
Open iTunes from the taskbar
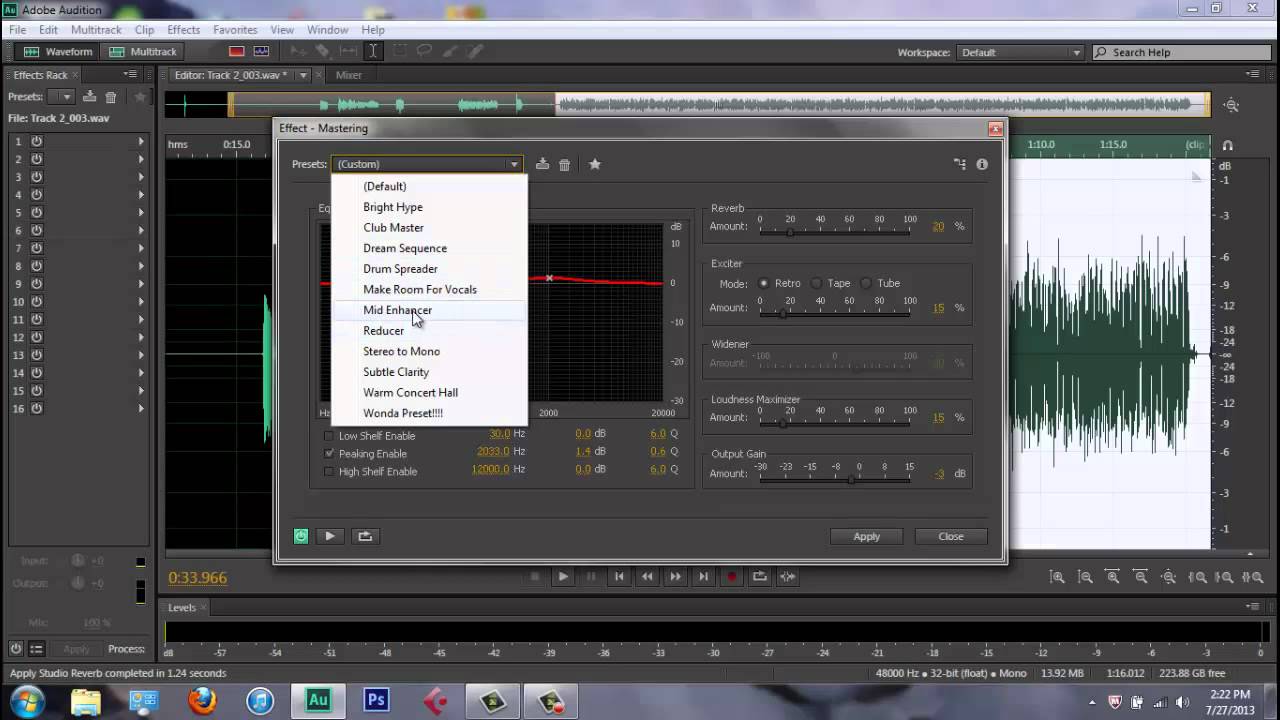pos(260,701)
